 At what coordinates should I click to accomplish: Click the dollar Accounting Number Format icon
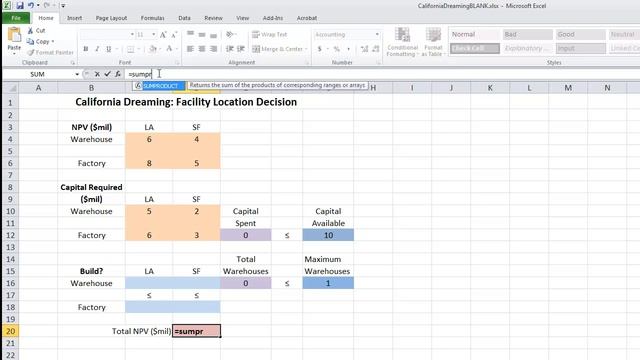click(320, 49)
